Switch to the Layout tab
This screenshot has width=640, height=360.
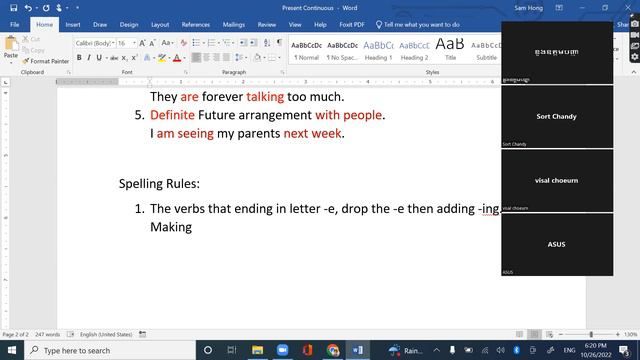tap(160, 24)
